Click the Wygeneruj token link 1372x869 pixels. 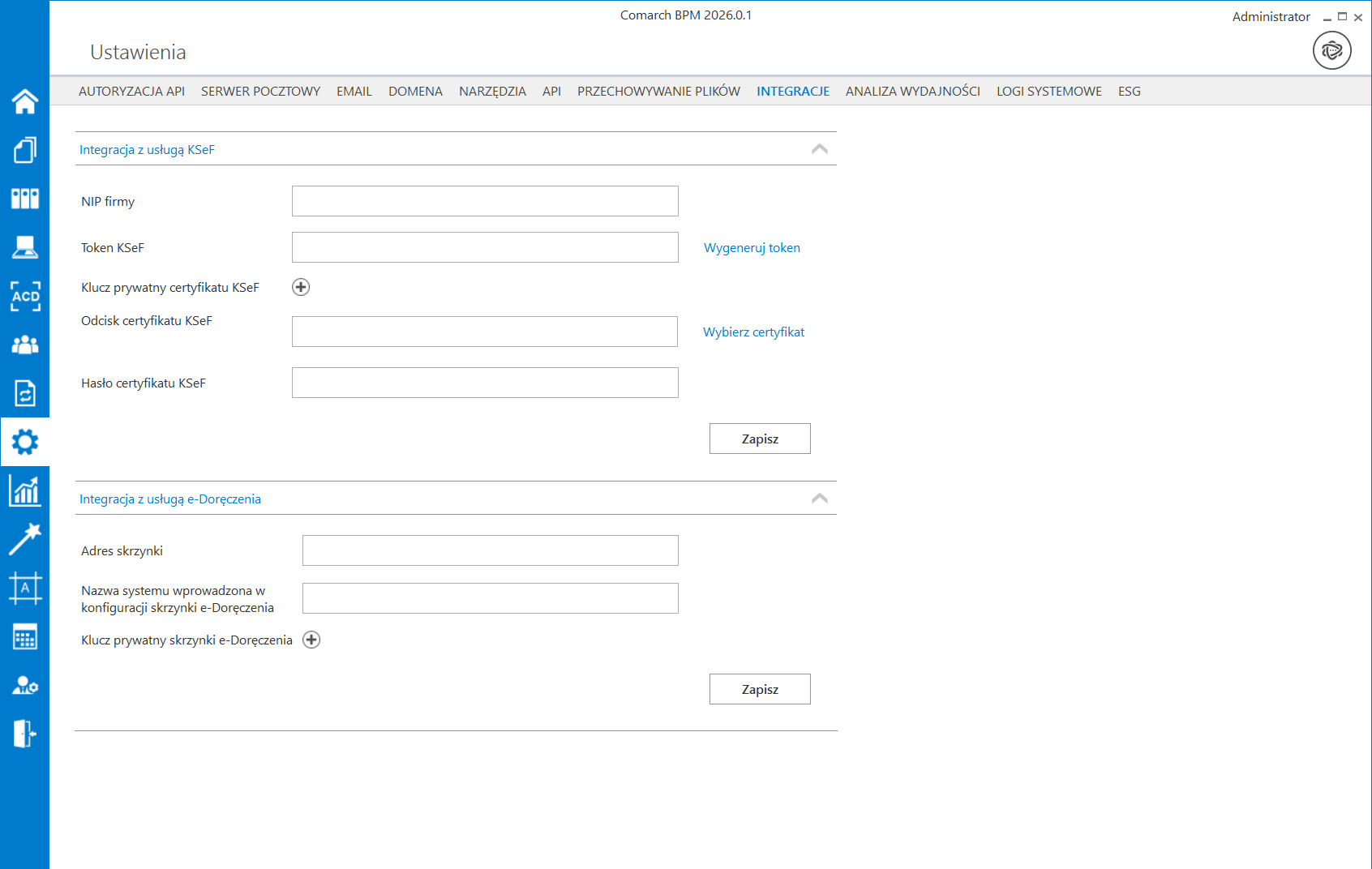pyautogui.click(x=752, y=248)
